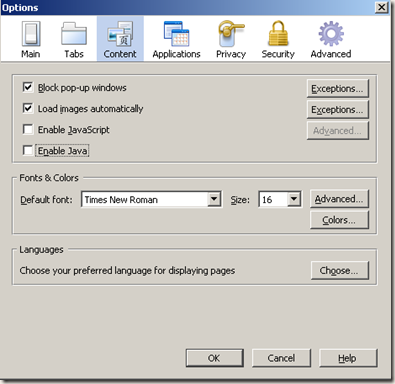Open the Default font dropdown arrow
The height and width of the screenshot is (384, 395).
214,199
